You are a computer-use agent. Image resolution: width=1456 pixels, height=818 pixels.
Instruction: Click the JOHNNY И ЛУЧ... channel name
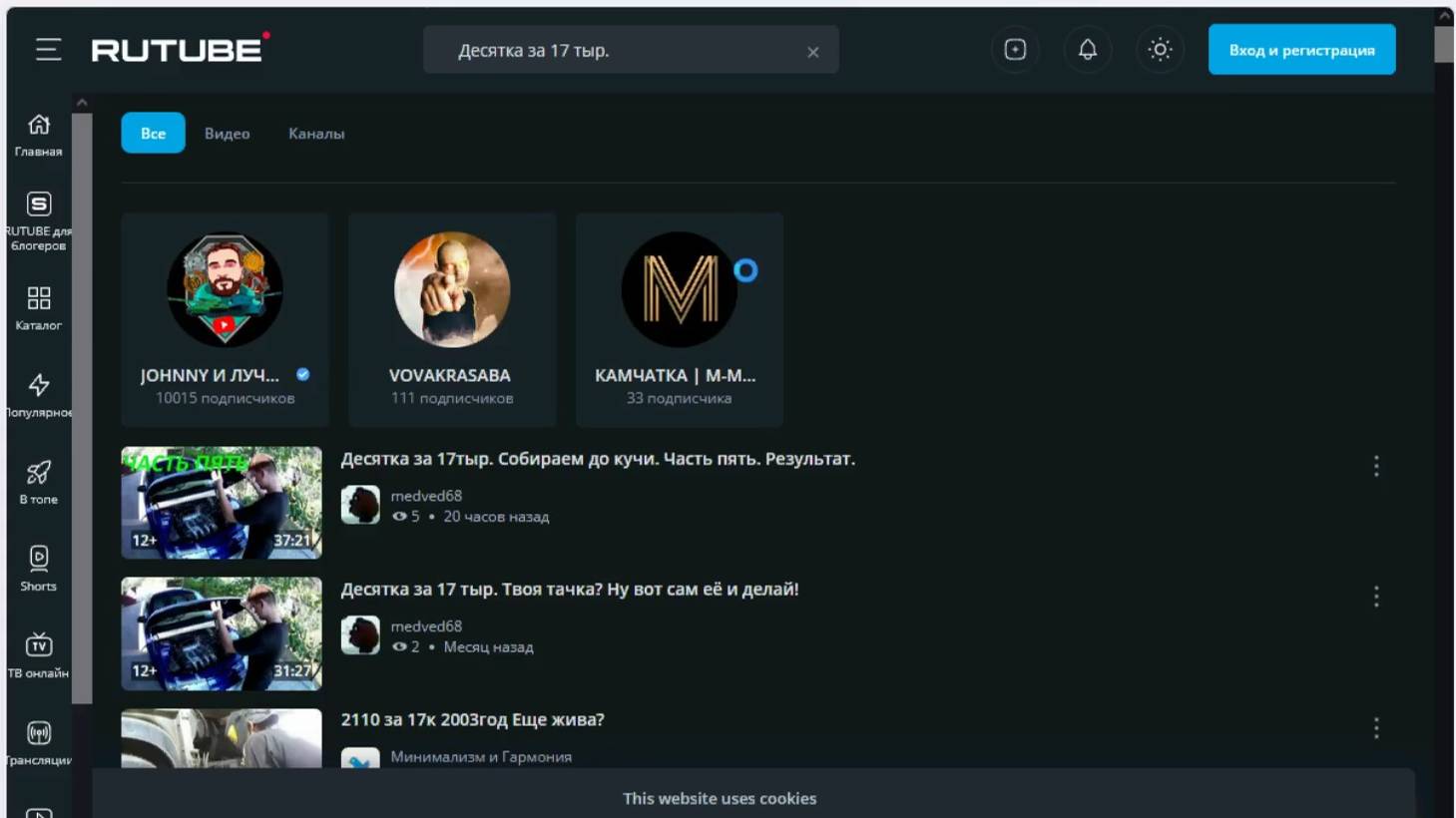(x=210, y=375)
